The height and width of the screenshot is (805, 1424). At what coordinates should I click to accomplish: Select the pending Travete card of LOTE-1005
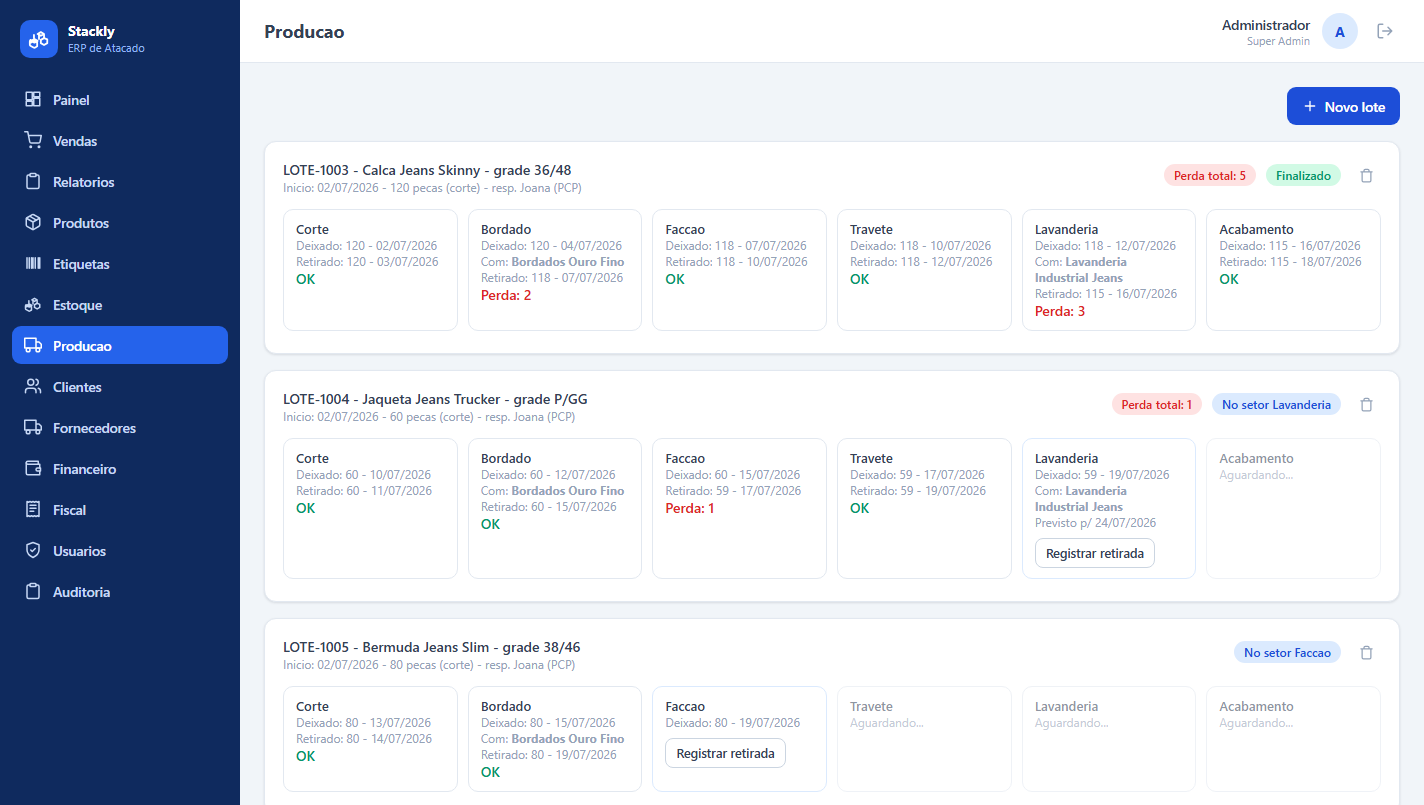pyautogui.click(x=924, y=739)
